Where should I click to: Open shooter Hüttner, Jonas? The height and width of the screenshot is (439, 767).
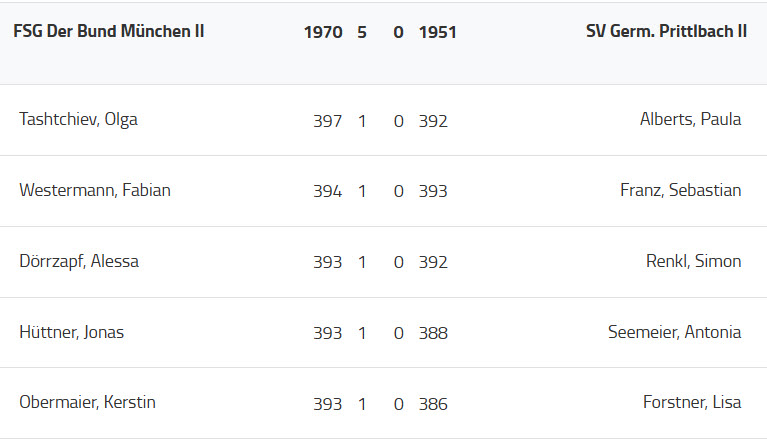coord(71,332)
